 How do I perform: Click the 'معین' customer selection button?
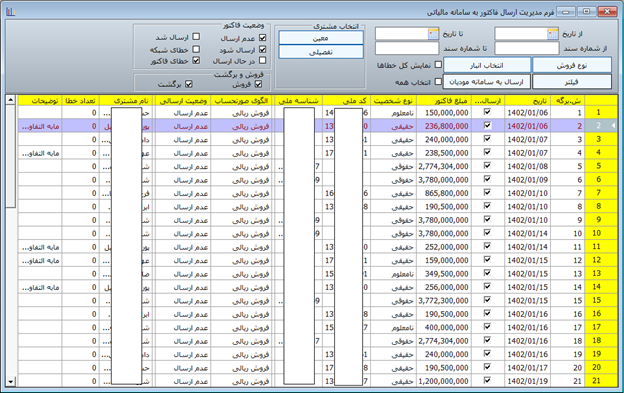[x=321, y=38]
